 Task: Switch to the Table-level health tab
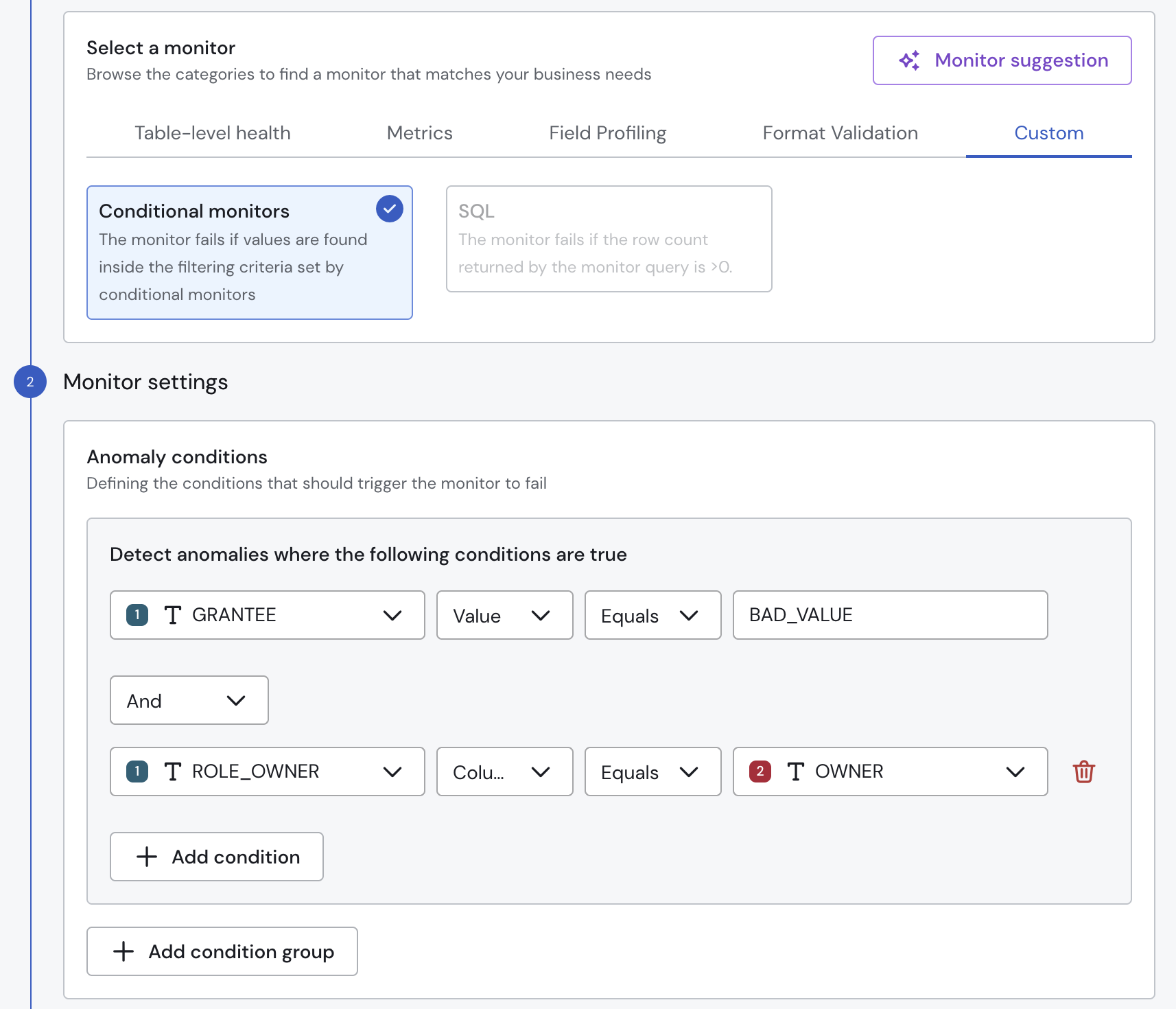click(213, 133)
